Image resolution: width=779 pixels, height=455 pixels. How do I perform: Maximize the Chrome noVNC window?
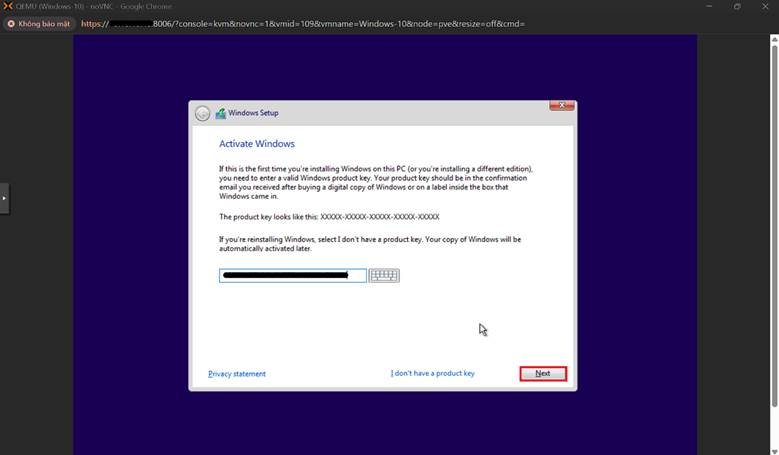coord(737,6)
